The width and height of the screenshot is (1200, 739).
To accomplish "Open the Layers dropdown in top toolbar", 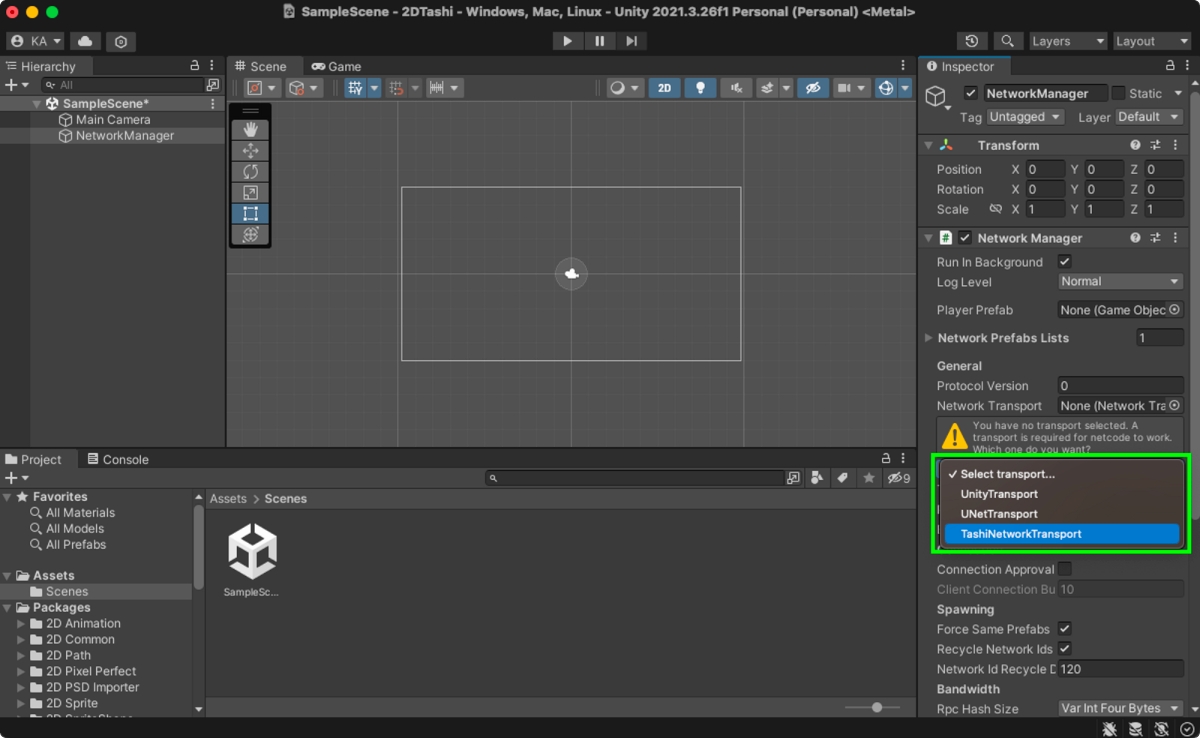I will click(1068, 41).
